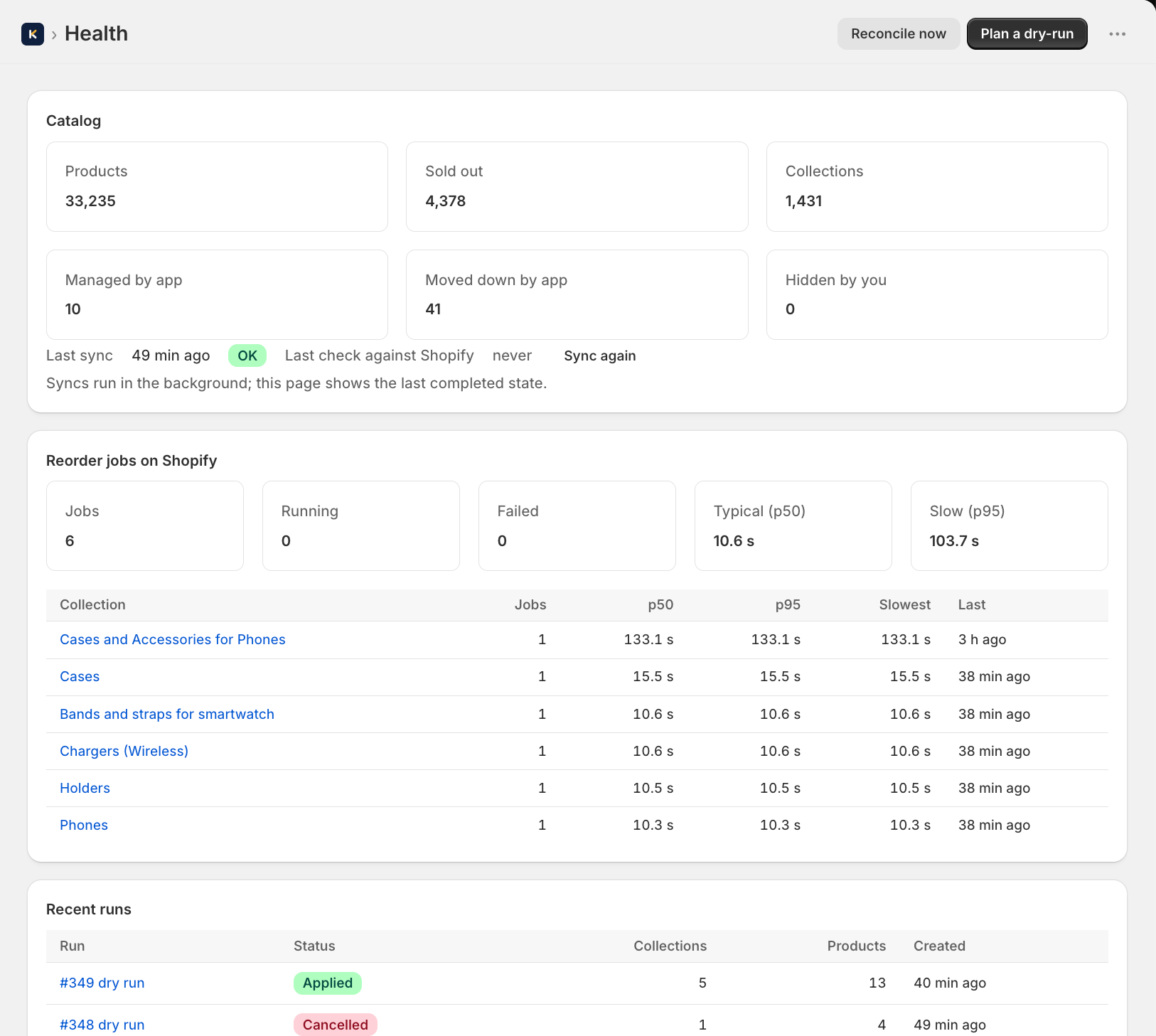The image size is (1156, 1036).
Task: Click the Jobs count card showing 6
Action: point(145,525)
